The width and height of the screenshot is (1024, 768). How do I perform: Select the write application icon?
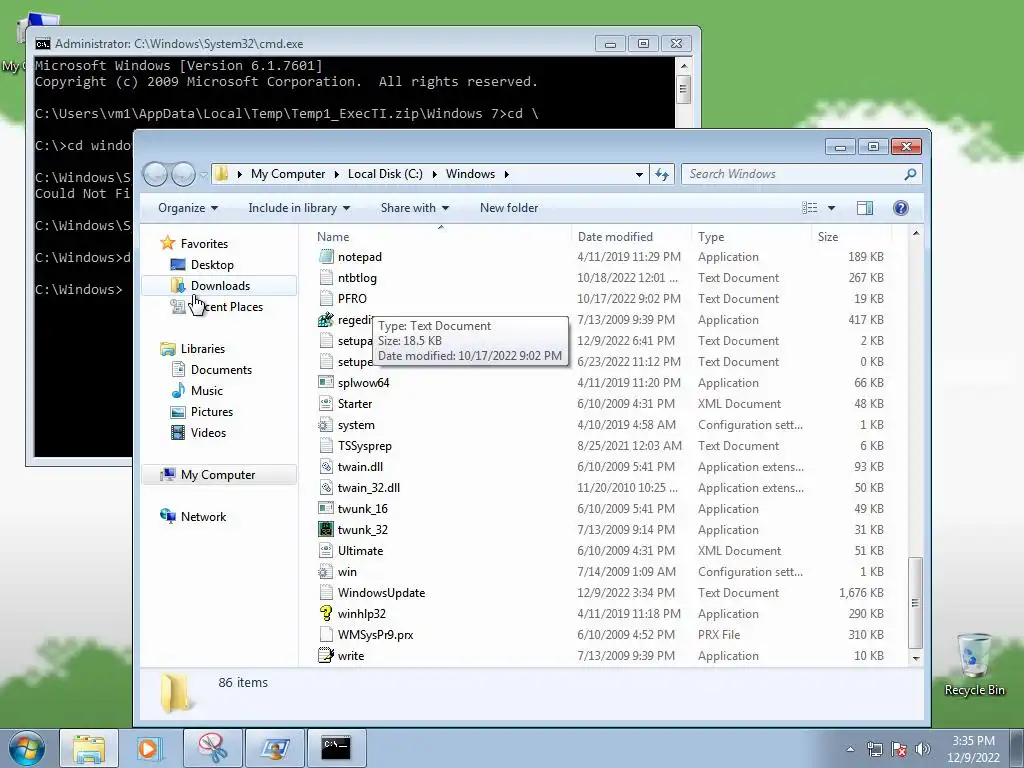pos(325,655)
